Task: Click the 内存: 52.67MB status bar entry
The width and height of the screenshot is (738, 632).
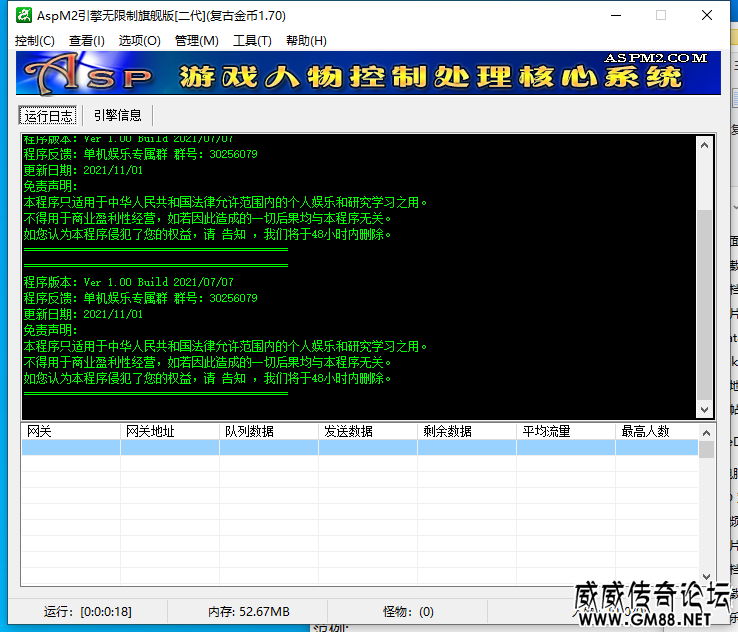Action: (x=249, y=612)
